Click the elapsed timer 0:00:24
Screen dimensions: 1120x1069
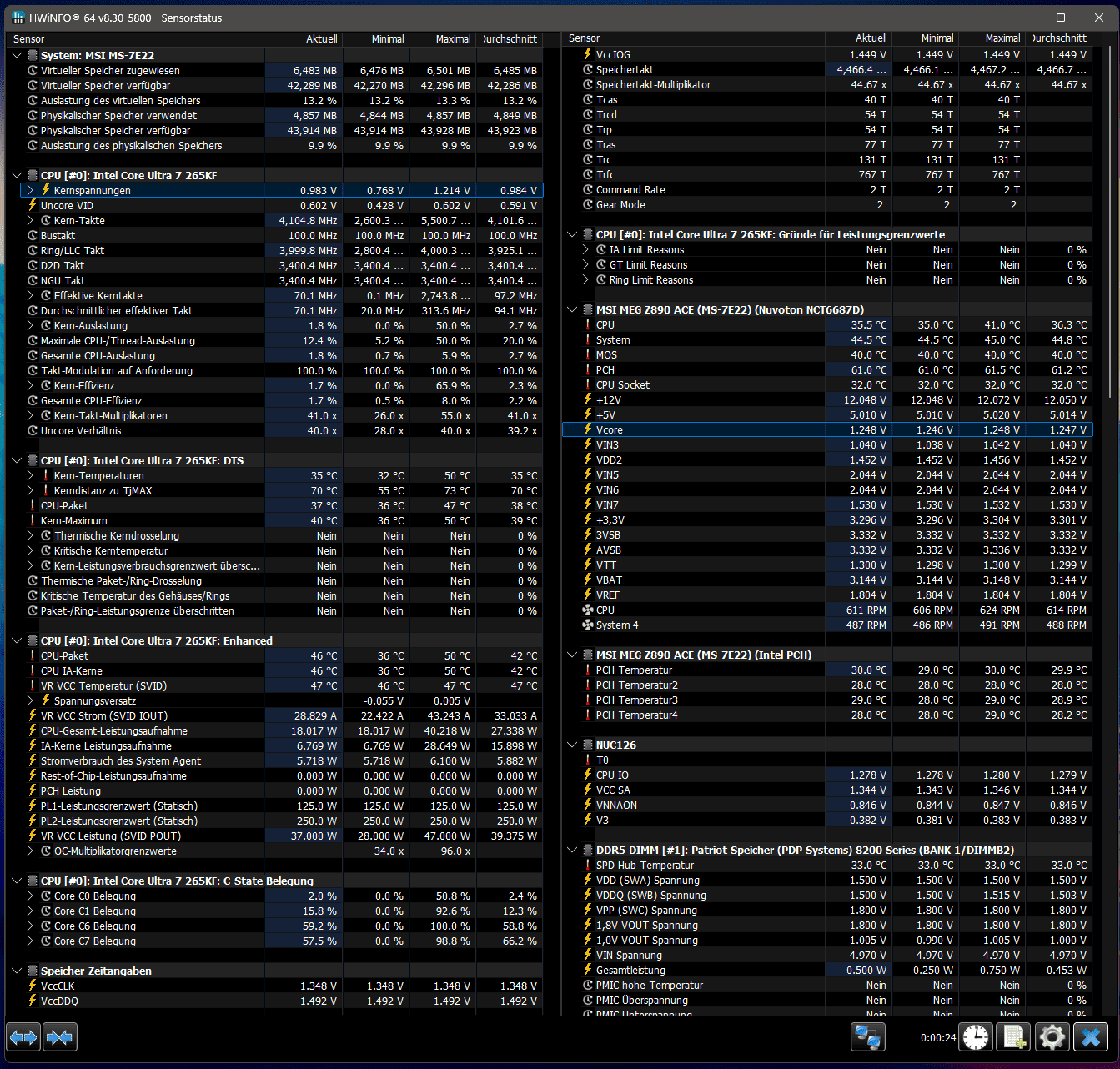click(x=937, y=1038)
